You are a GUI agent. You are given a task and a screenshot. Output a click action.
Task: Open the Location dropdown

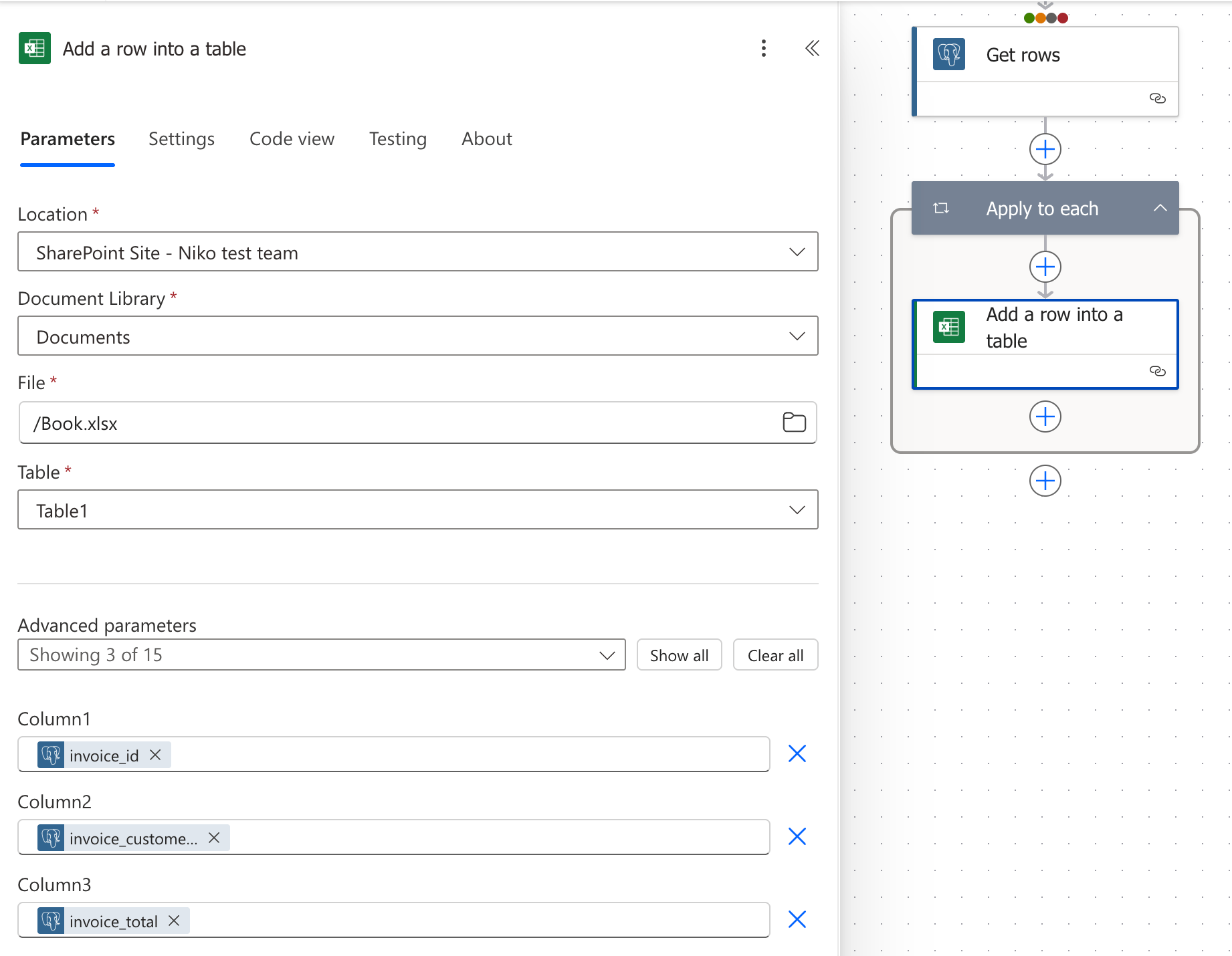[418, 251]
